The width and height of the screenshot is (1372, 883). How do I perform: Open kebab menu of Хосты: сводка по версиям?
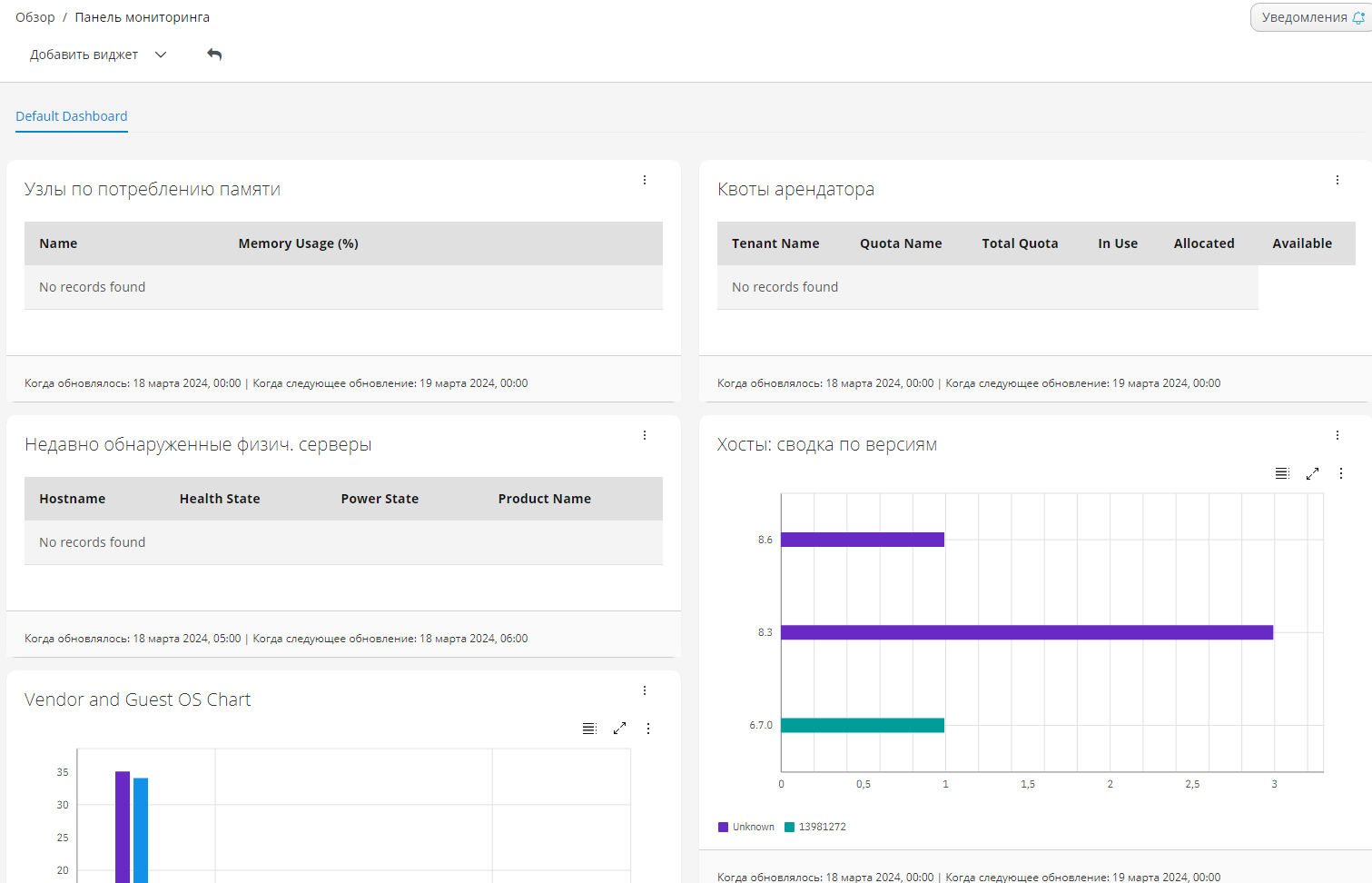1337,435
